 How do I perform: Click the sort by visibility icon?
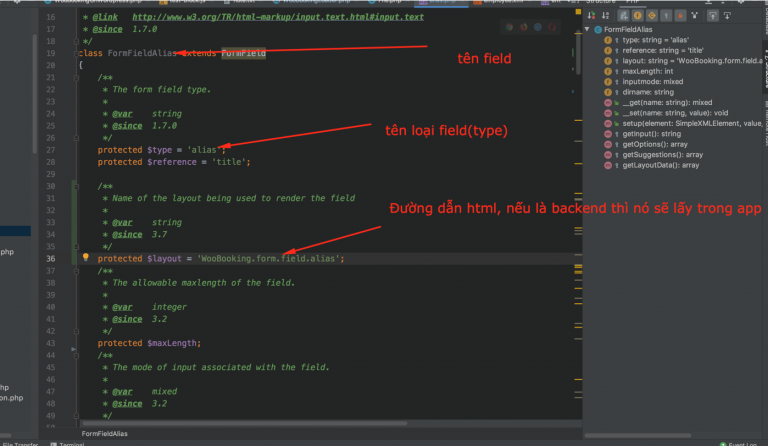pyautogui.click(x=592, y=16)
